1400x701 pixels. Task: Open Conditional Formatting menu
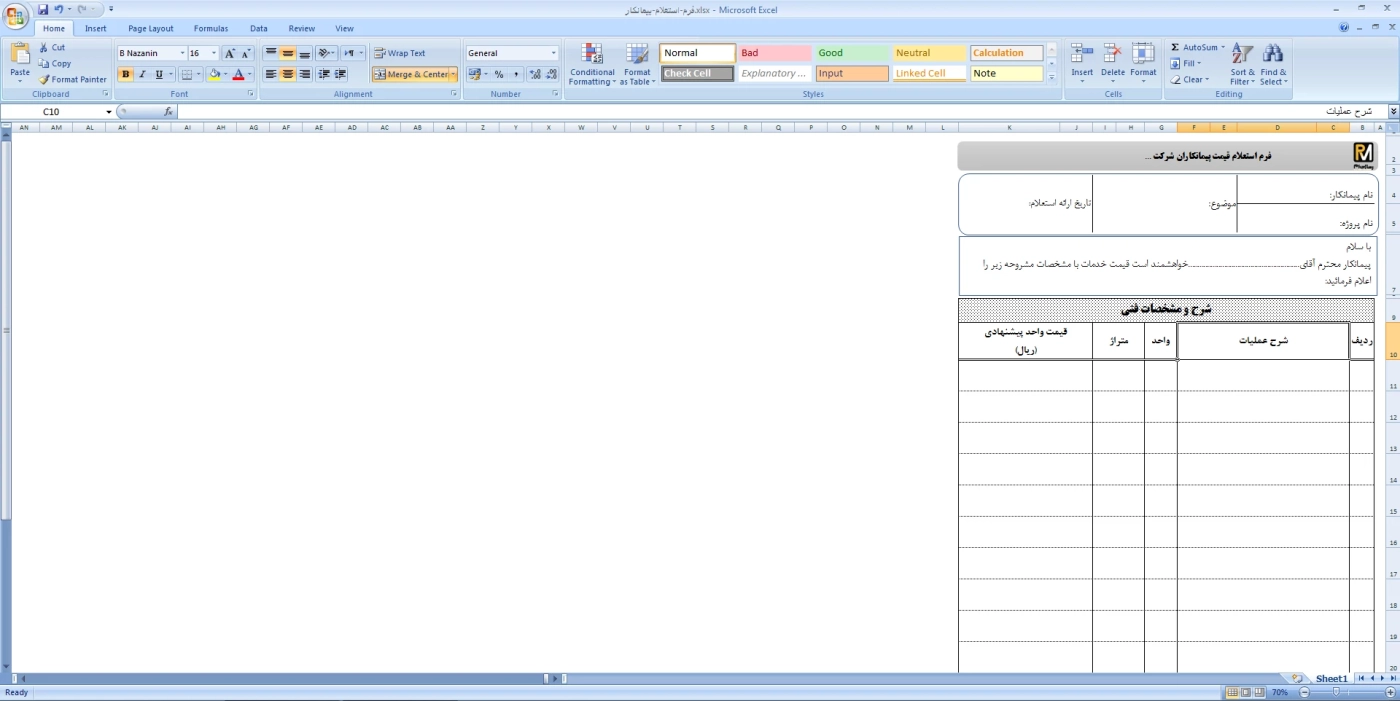point(592,64)
